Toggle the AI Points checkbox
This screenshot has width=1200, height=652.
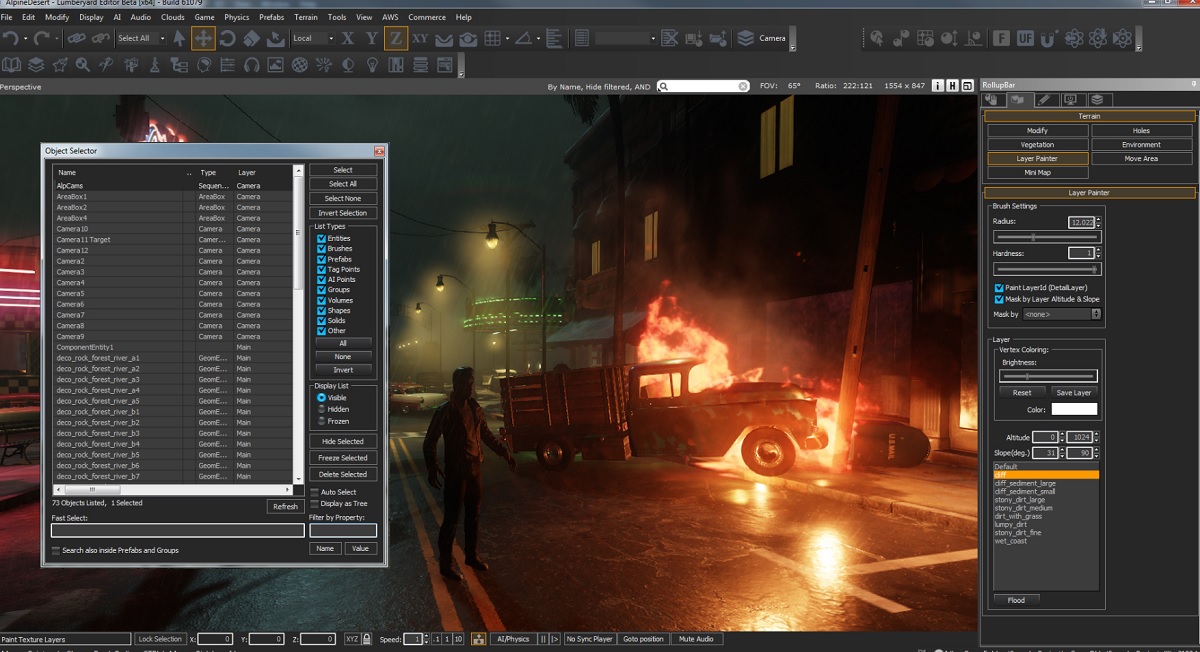tap(322, 279)
